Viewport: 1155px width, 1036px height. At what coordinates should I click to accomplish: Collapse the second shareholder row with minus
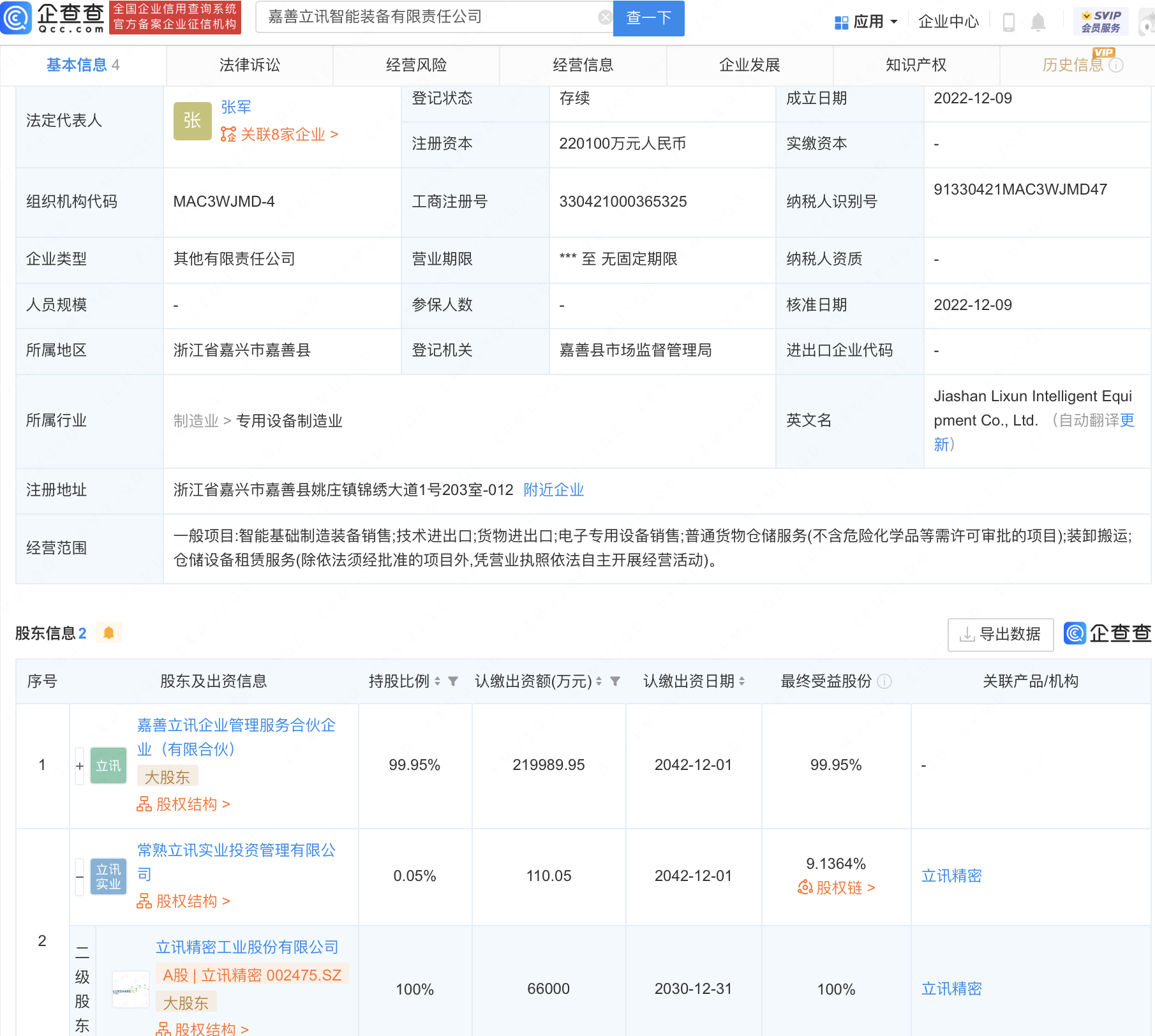[x=80, y=877]
